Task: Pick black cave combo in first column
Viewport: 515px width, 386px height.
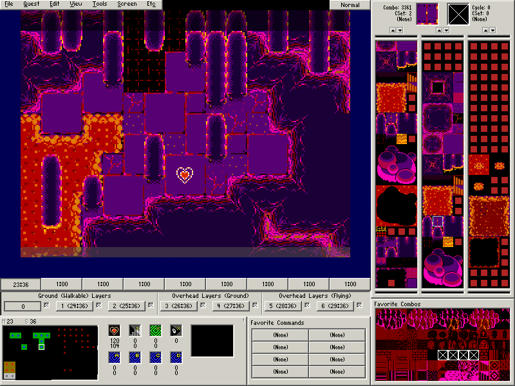Action: [x=396, y=206]
